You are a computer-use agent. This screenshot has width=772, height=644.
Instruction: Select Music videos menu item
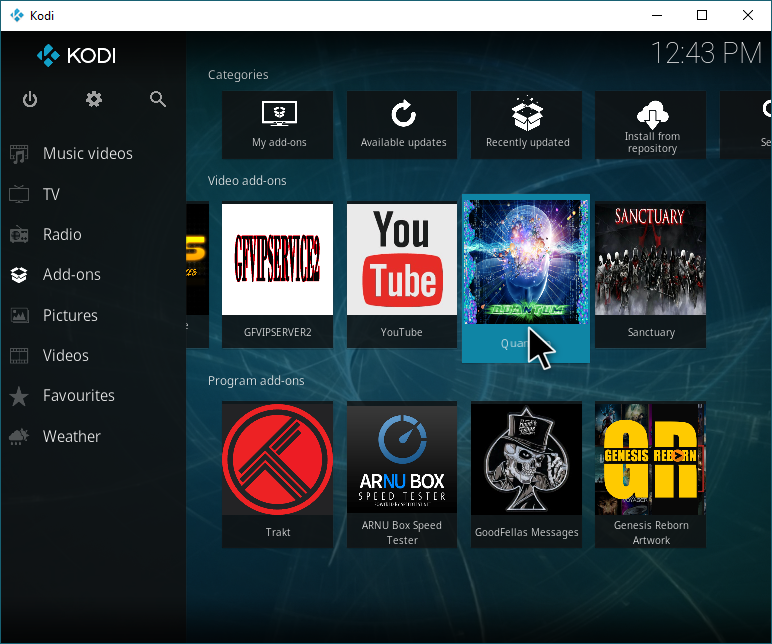coord(88,154)
